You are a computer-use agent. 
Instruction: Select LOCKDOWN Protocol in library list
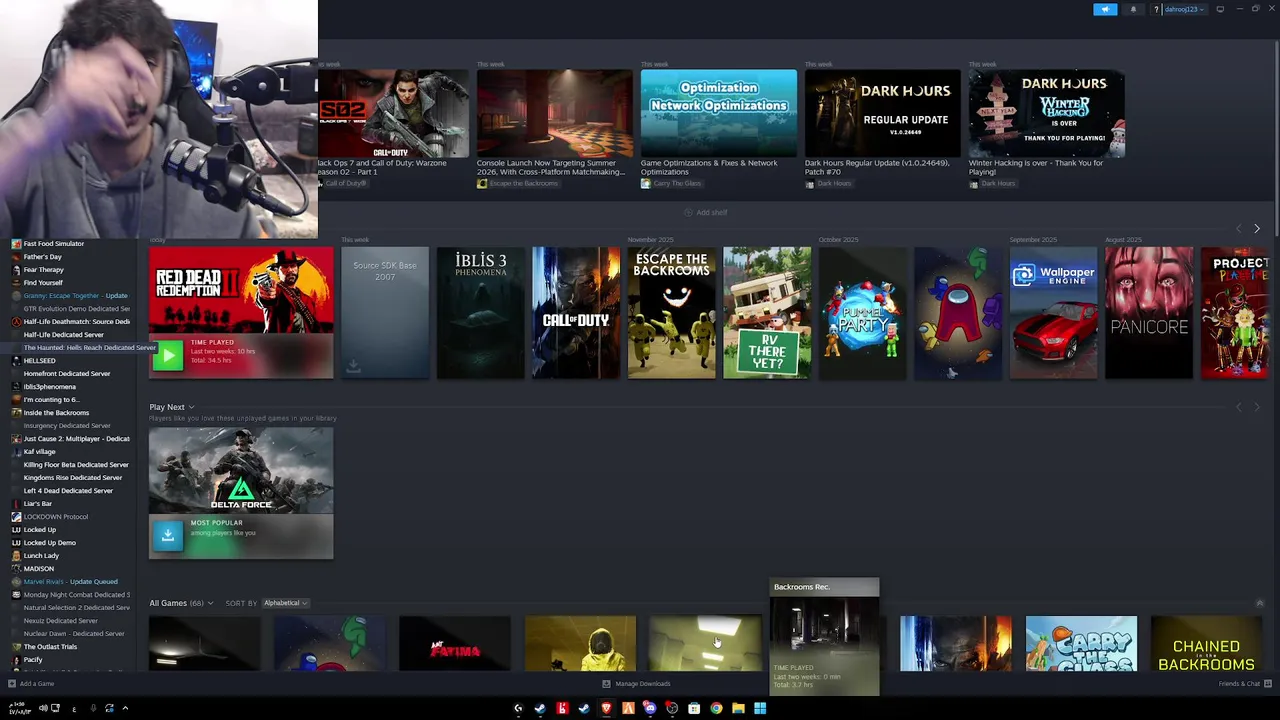point(56,516)
